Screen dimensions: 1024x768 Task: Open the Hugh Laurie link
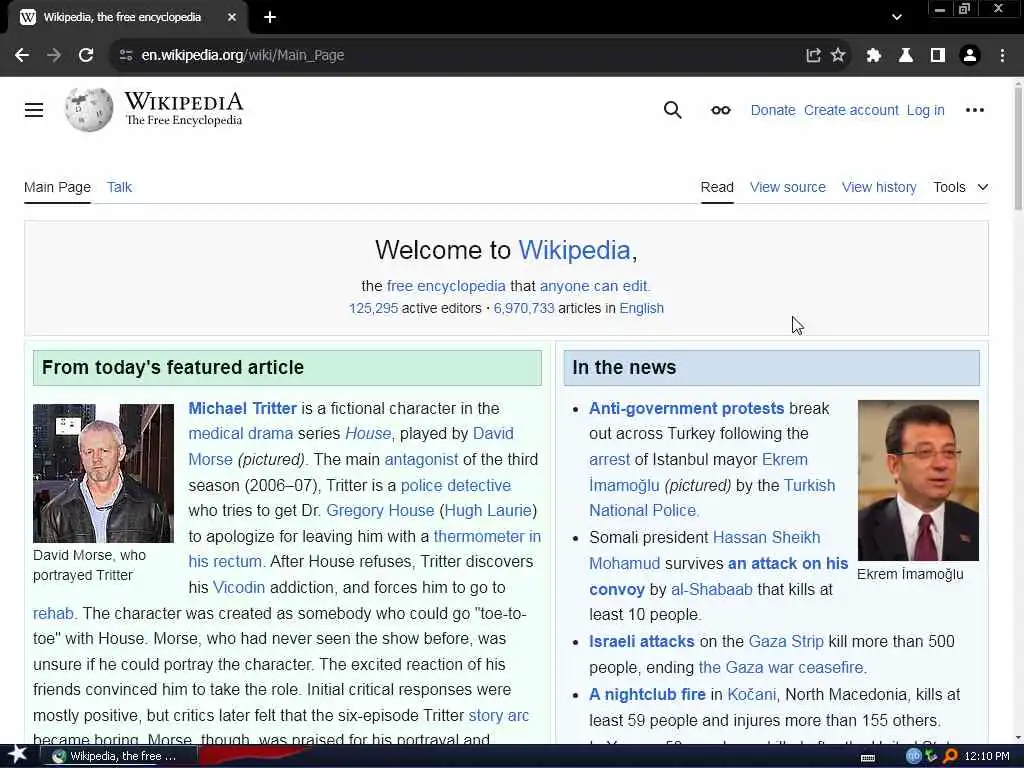488,511
